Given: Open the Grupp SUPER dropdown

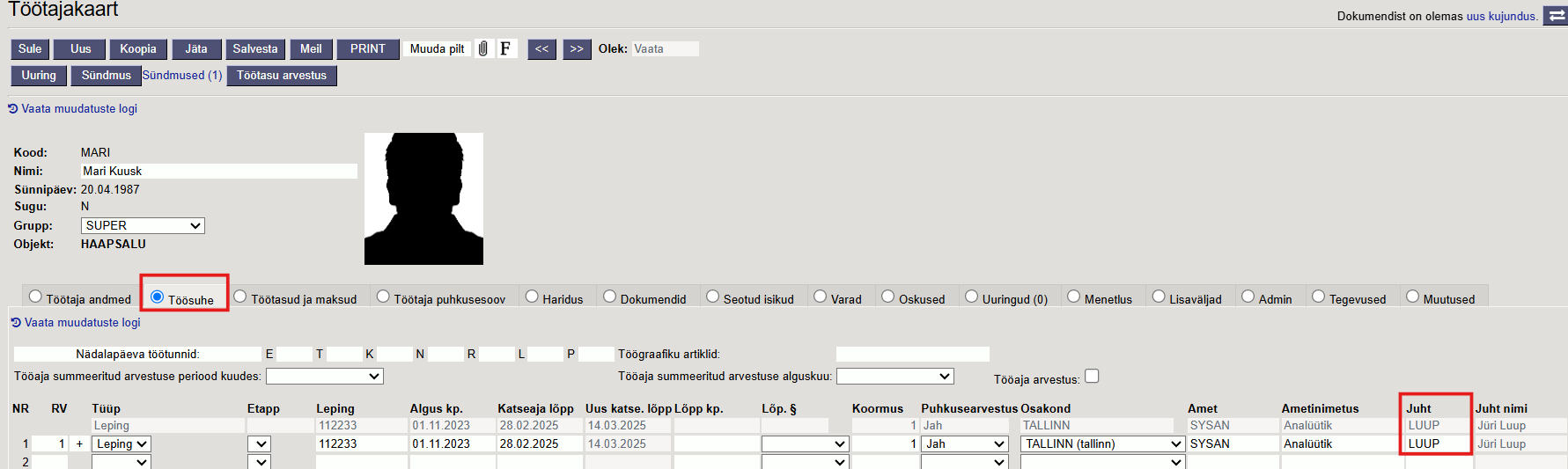Looking at the screenshot, I should click(x=143, y=226).
